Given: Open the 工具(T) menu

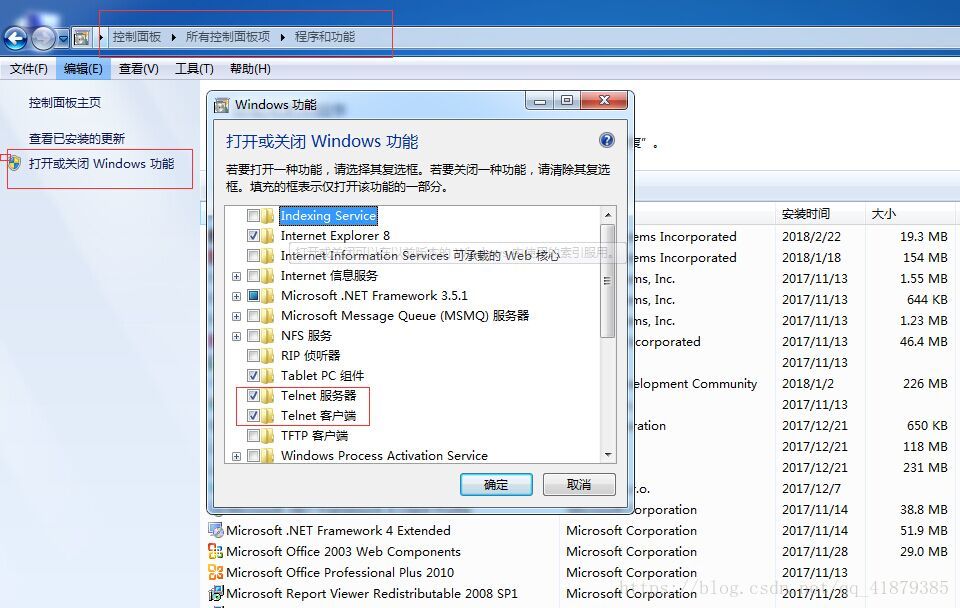Looking at the screenshot, I should [194, 69].
